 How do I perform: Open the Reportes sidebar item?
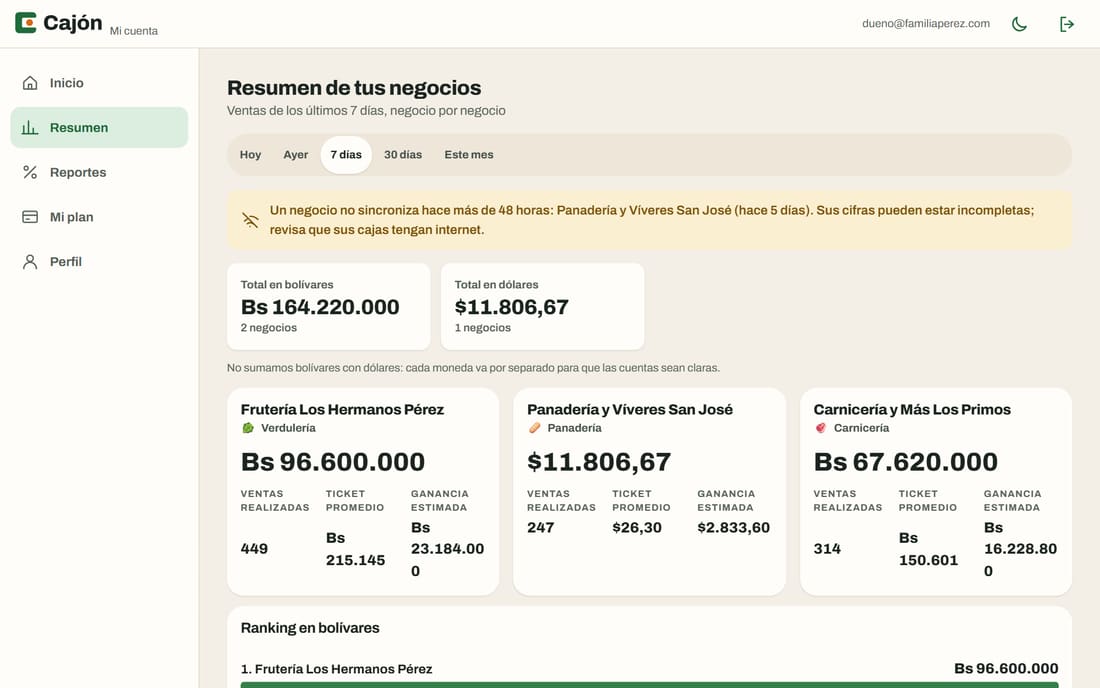tap(99, 172)
